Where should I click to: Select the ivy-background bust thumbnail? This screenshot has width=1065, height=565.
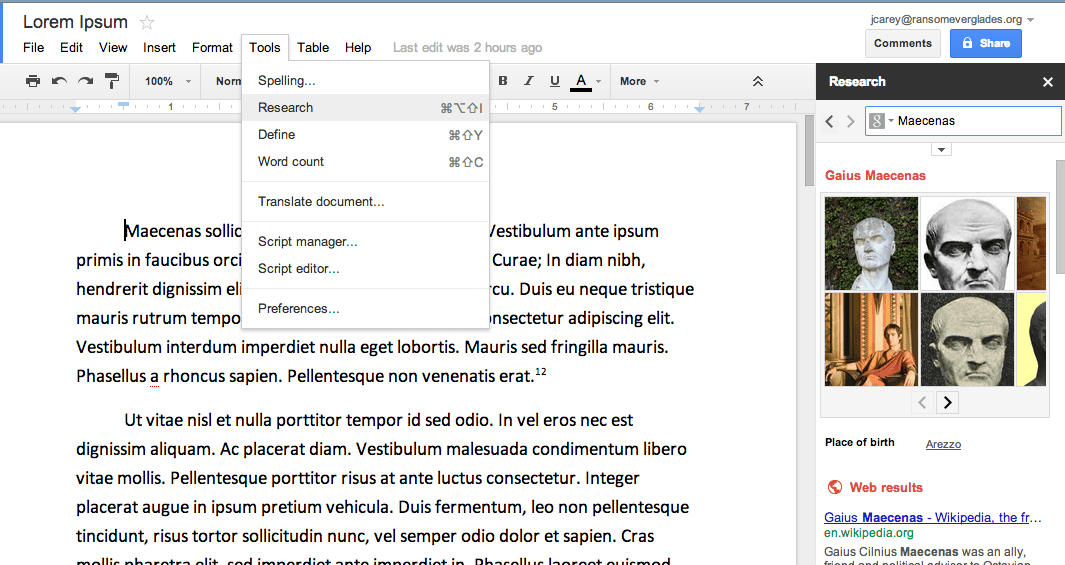tap(871, 244)
